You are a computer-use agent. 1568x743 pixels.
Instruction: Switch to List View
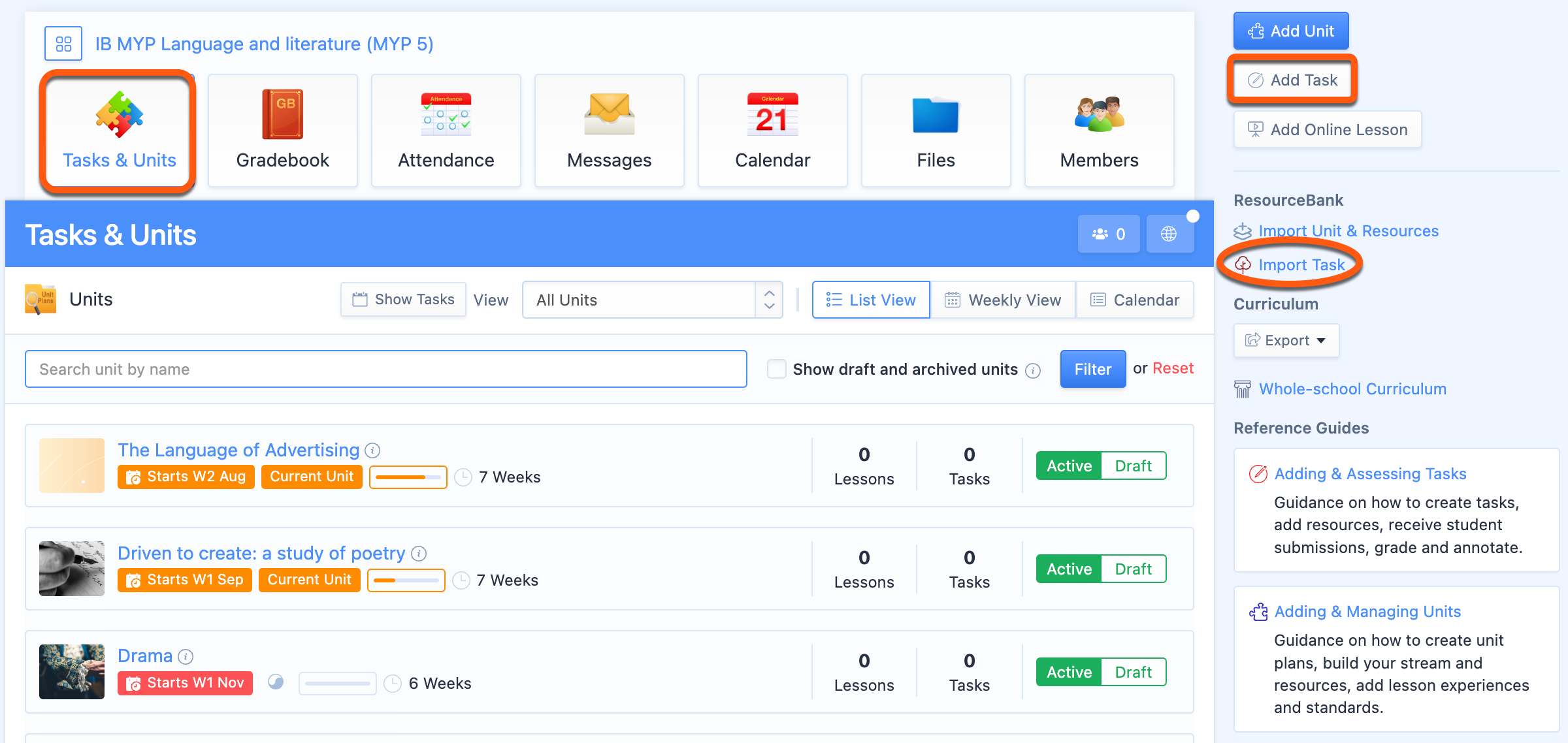pos(871,300)
